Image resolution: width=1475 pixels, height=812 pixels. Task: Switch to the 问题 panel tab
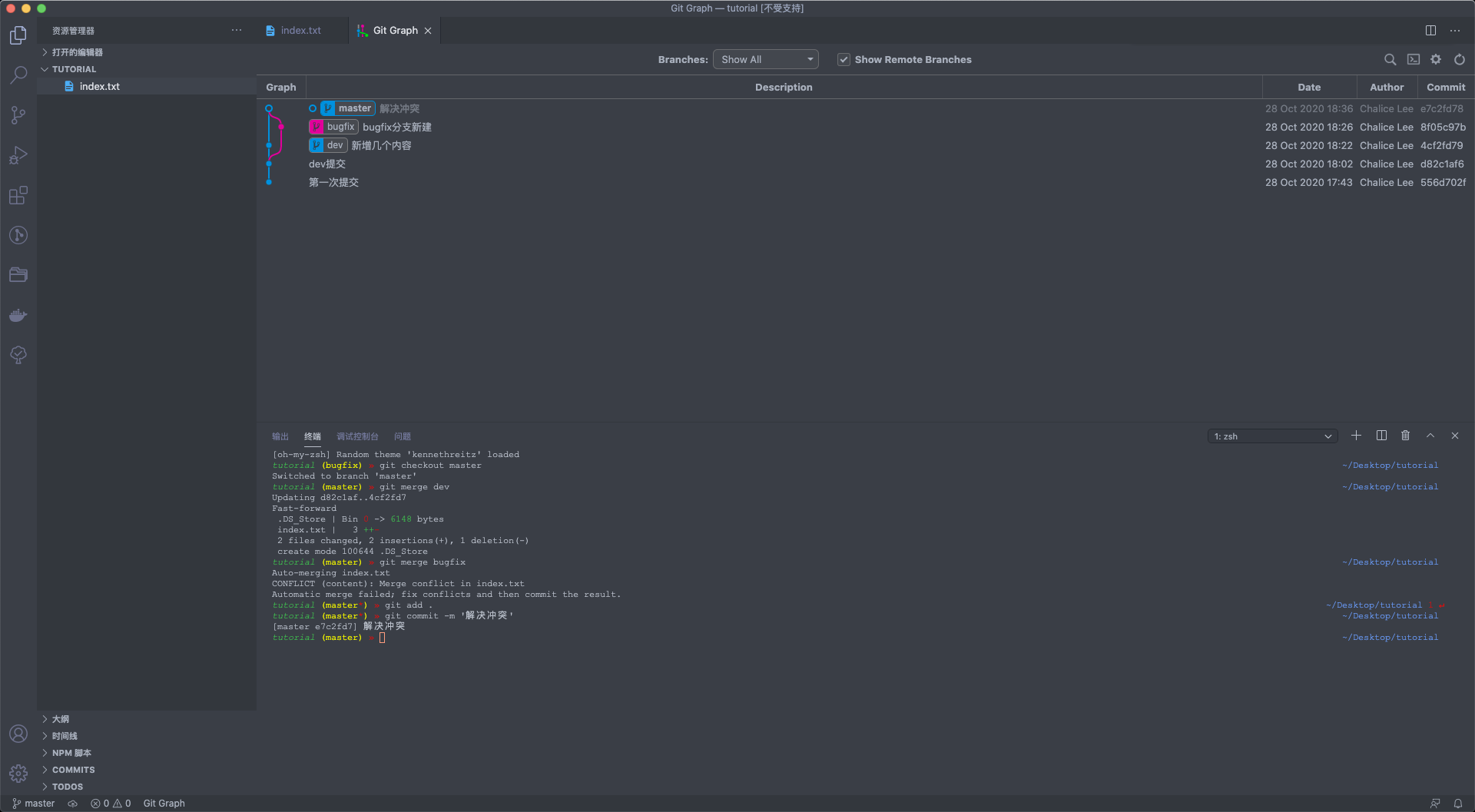403,436
